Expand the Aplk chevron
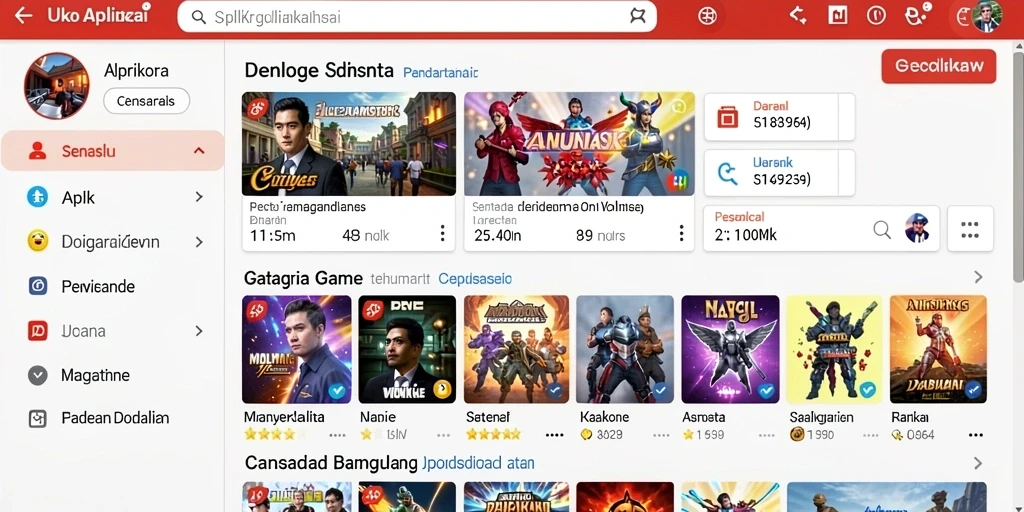 point(199,197)
